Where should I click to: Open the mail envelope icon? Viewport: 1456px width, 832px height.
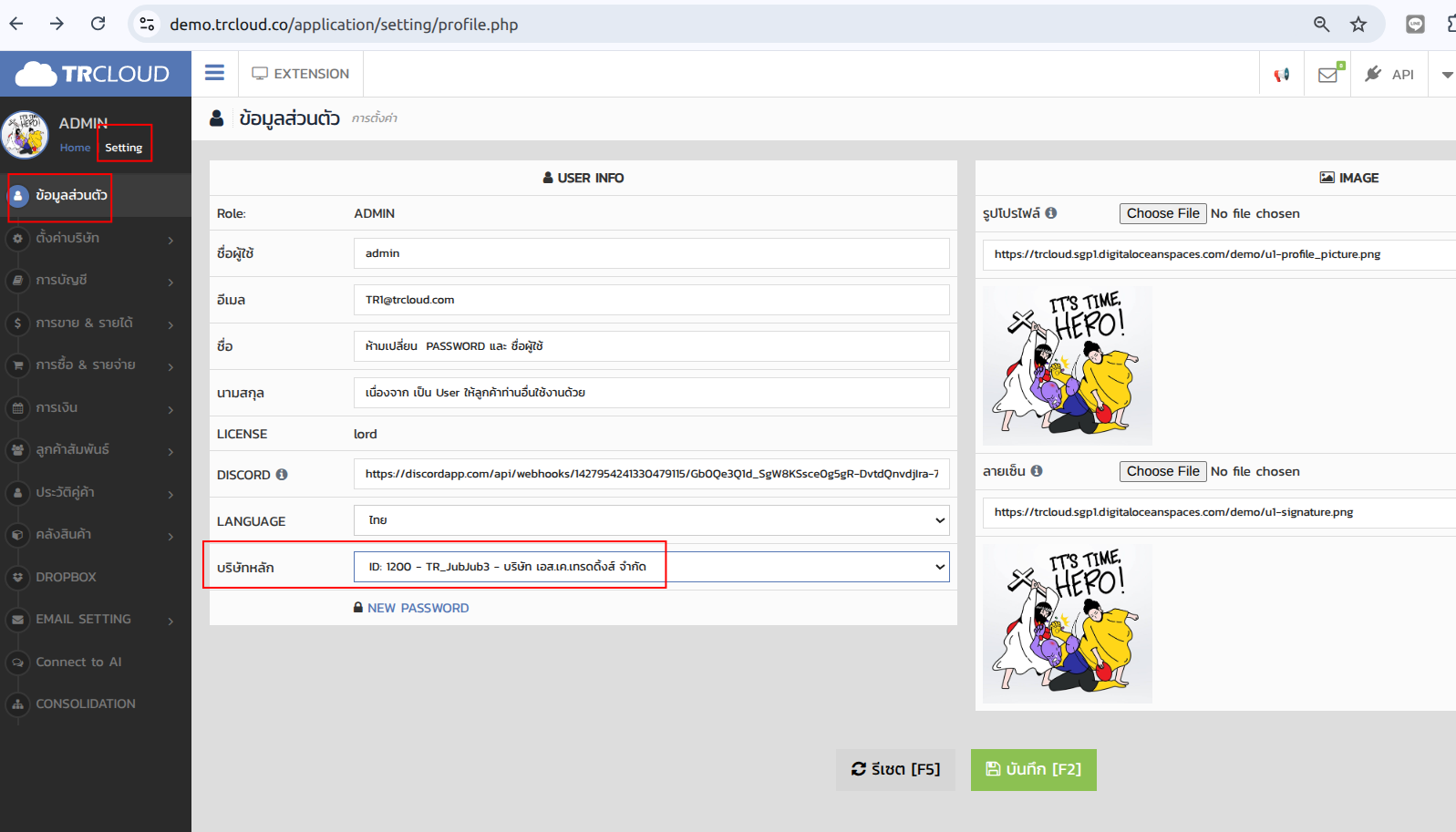coord(1327,75)
